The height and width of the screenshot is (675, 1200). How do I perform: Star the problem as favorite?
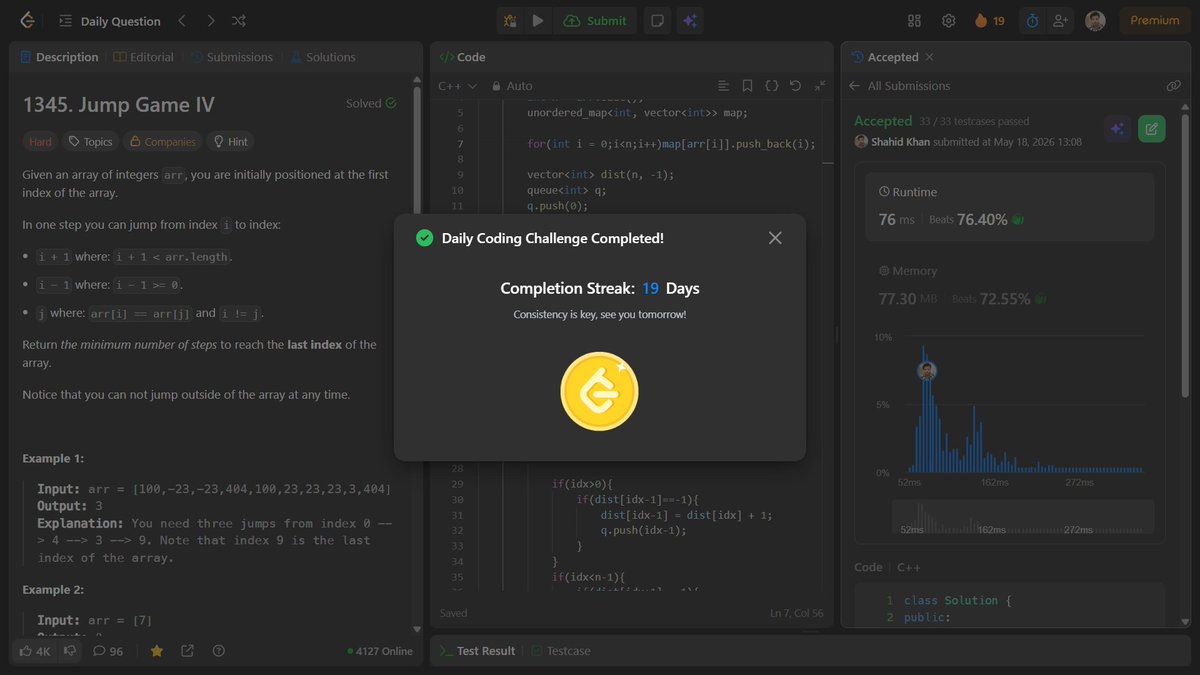pyautogui.click(x=157, y=651)
